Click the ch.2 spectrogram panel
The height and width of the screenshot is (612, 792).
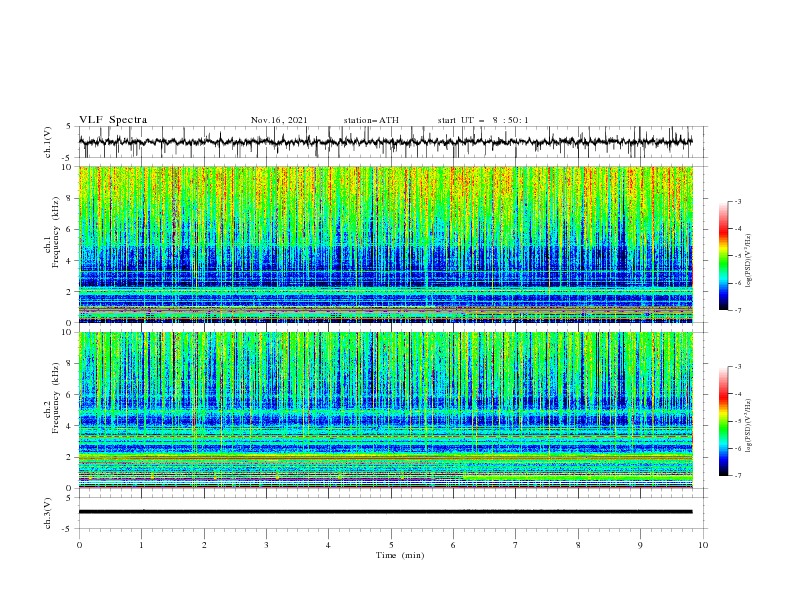click(x=385, y=410)
